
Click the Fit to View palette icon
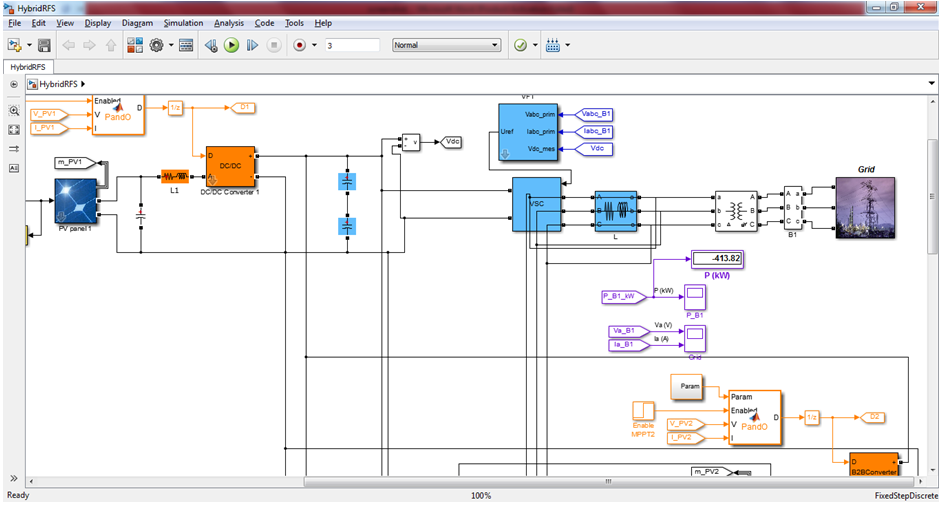[x=14, y=130]
